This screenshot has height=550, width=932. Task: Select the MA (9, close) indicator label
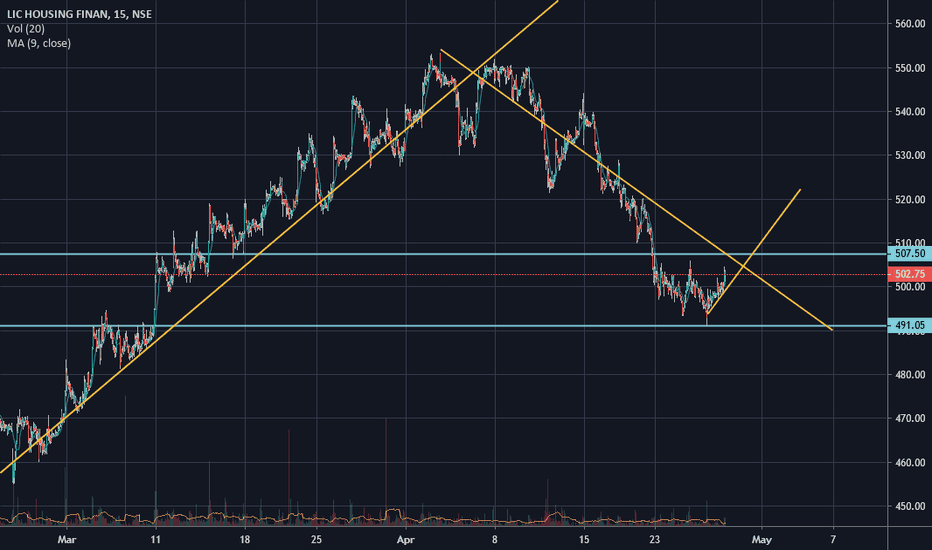click(39, 43)
